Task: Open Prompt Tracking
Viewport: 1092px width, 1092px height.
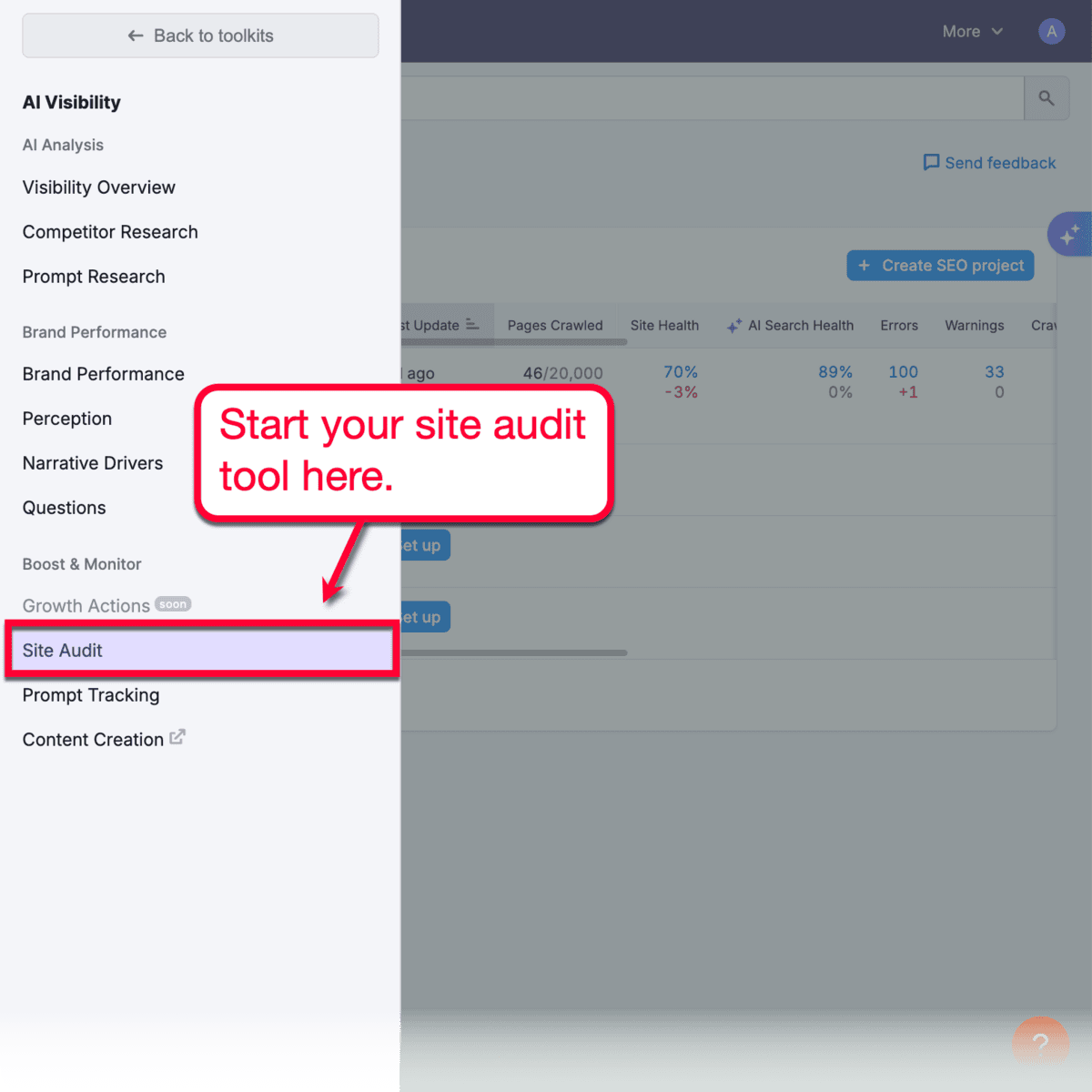Action: tap(90, 694)
